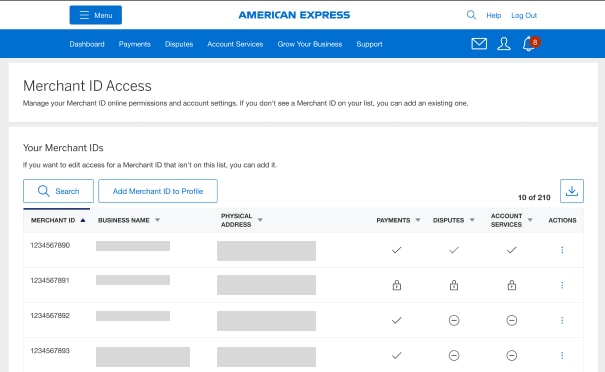Click Disputes lock icon for merchant 1234567891

pyautogui.click(x=454, y=285)
